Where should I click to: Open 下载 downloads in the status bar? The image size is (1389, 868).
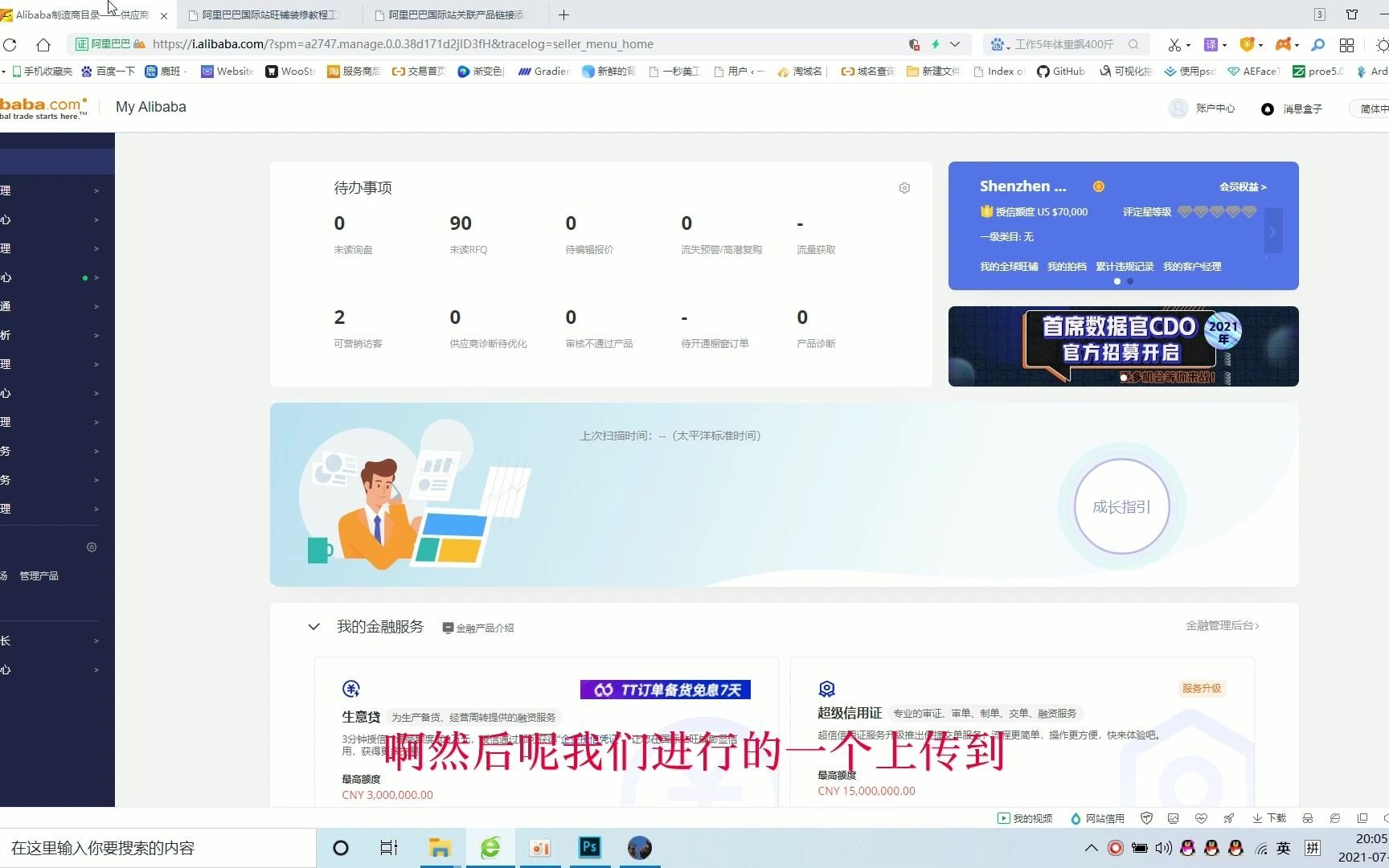1268,818
